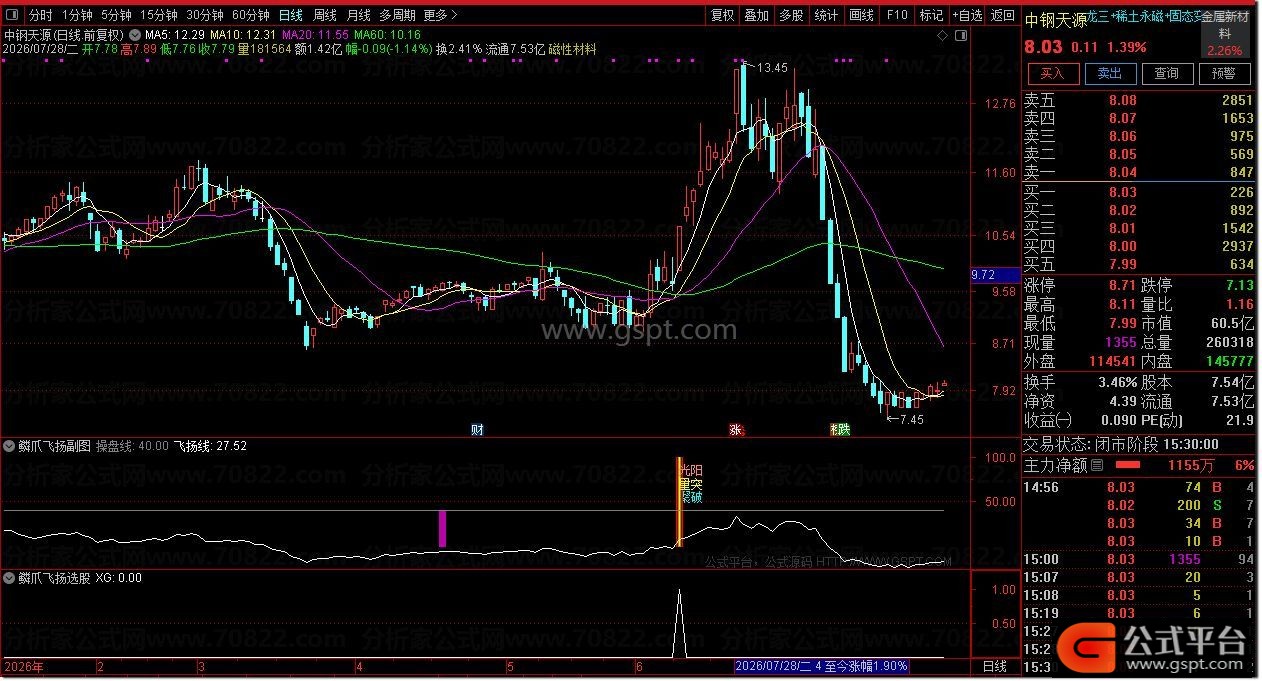The image size is (1262, 681).
Task: Click the square window icon at chart top-right
Action: click(960, 35)
